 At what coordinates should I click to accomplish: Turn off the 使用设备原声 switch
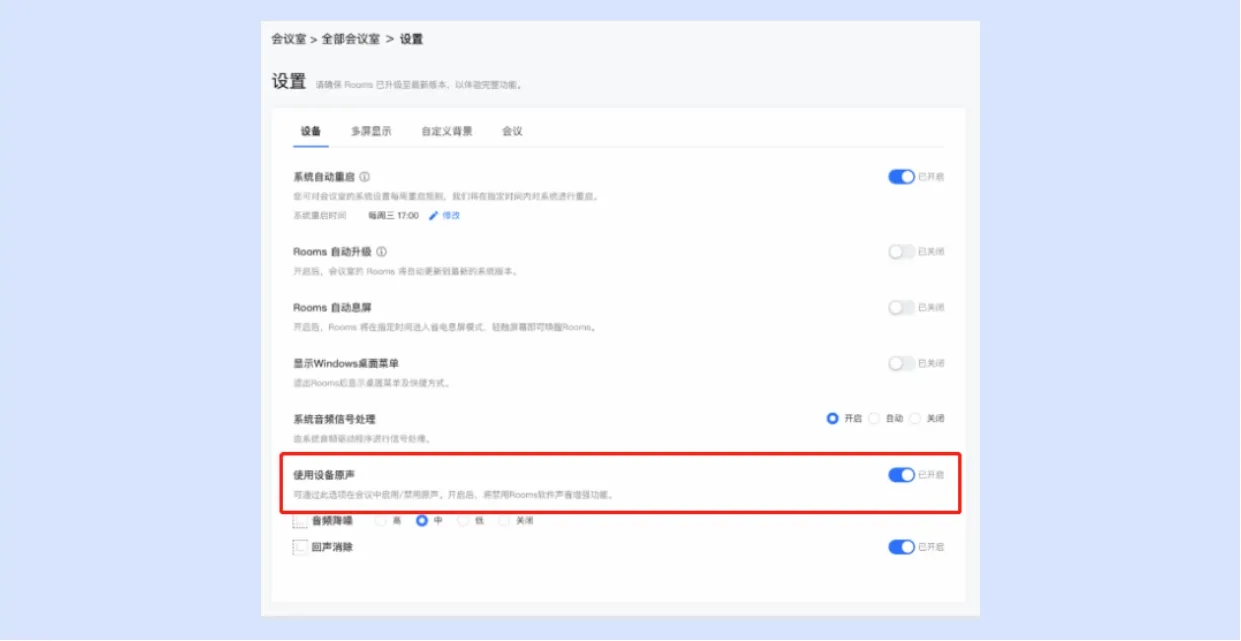point(901,475)
